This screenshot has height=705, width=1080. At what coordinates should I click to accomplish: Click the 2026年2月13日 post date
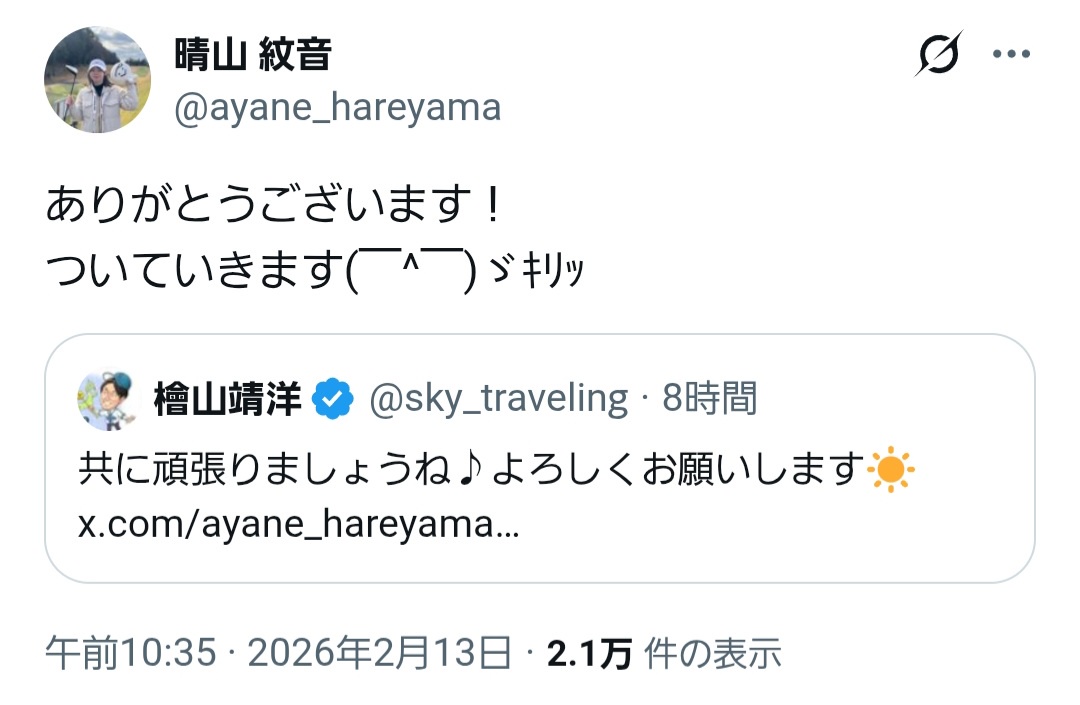pos(379,654)
